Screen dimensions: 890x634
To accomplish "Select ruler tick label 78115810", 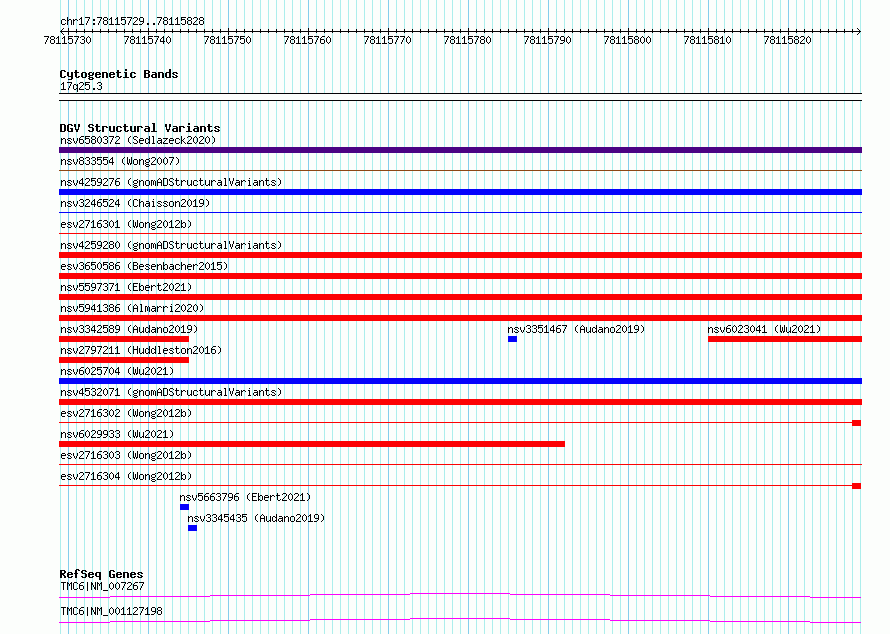I will pos(707,40).
